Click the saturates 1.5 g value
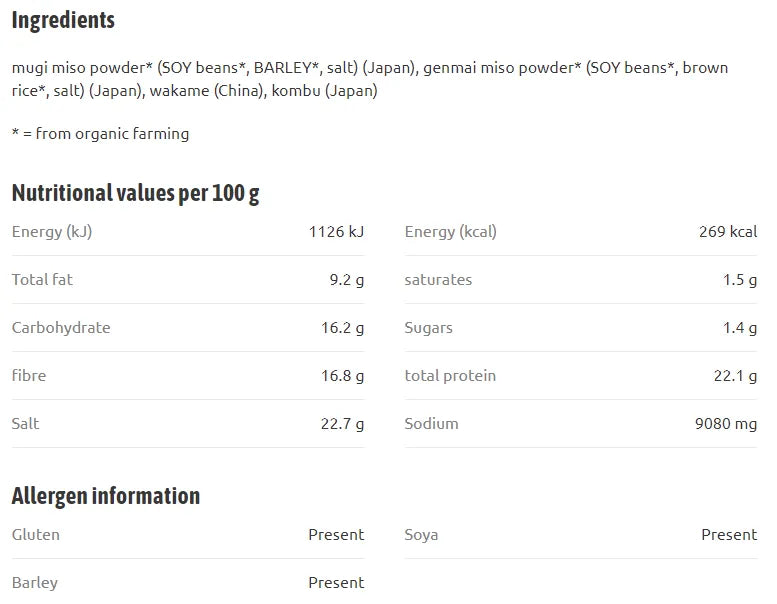The width and height of the screenshot is (777, 604). tap(739, 279)
